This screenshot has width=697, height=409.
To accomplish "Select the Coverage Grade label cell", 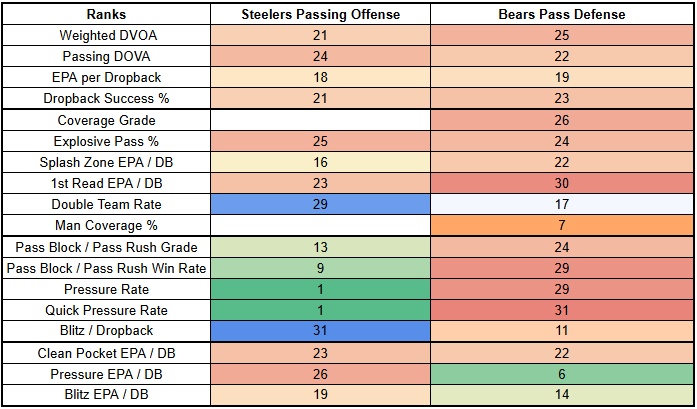I will pos(105,120).
